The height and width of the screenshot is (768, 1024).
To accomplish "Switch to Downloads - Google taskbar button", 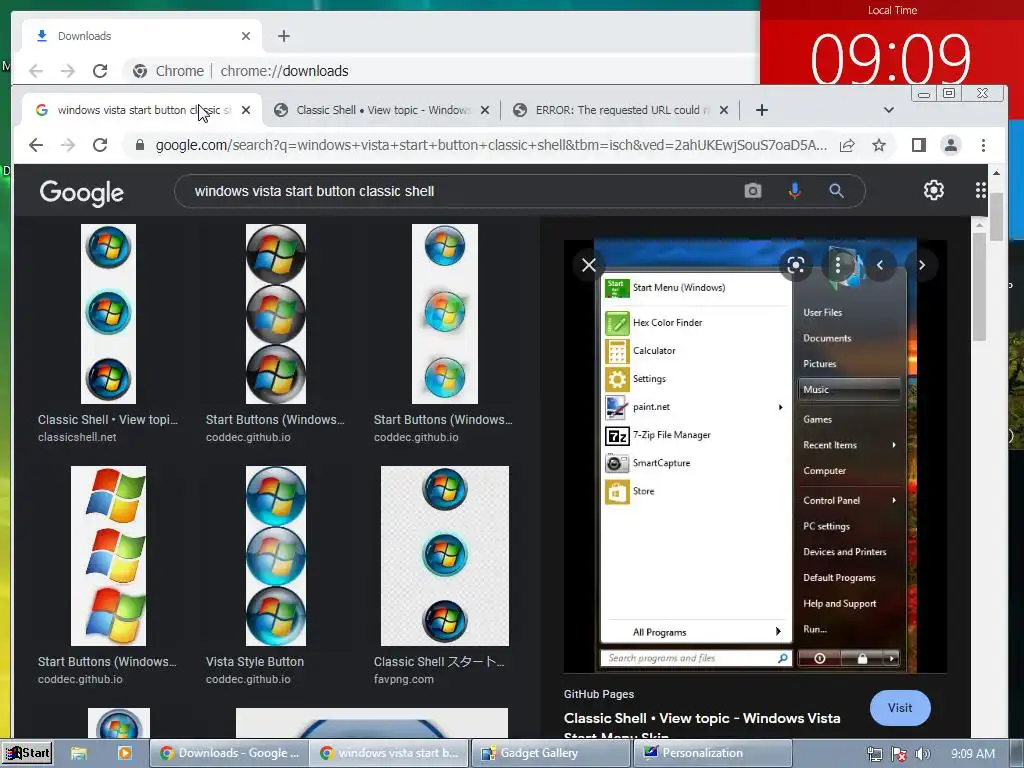I will click(x=229, y=753).
